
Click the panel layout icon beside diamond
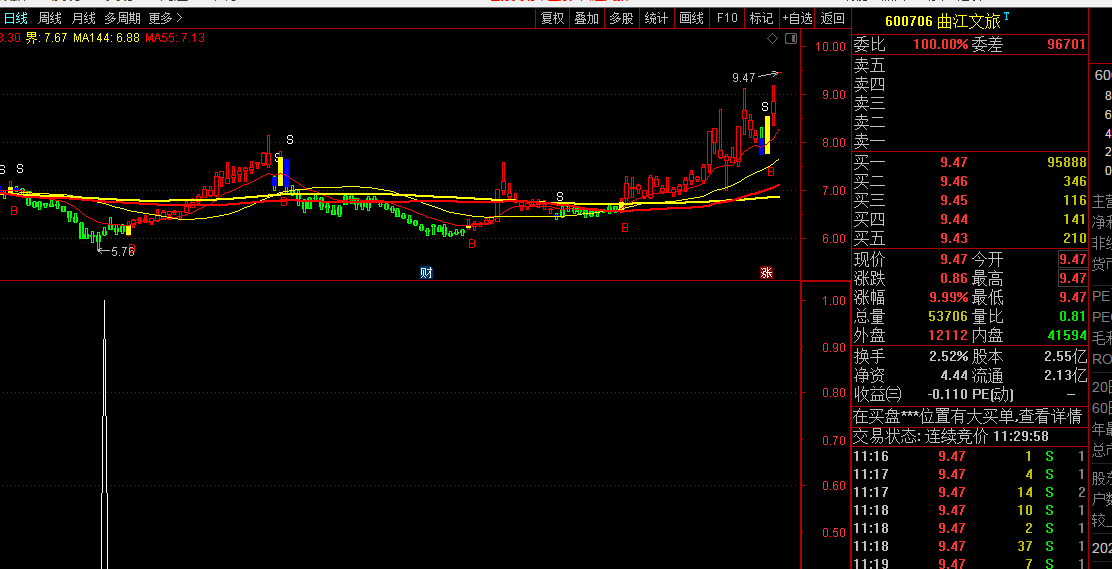coord(791,39)
